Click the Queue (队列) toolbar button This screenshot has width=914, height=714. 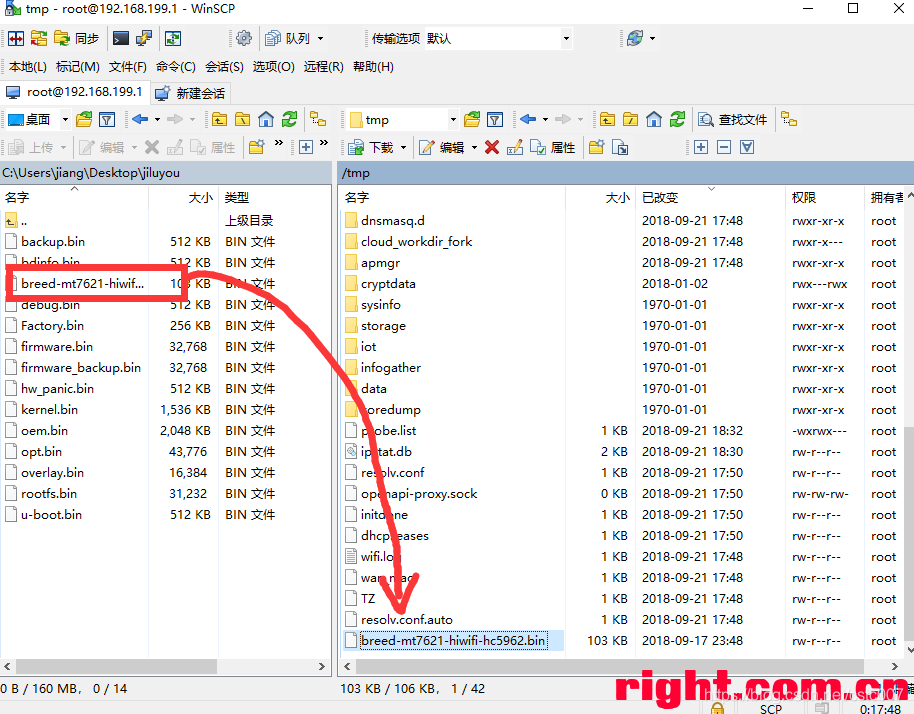288,38
